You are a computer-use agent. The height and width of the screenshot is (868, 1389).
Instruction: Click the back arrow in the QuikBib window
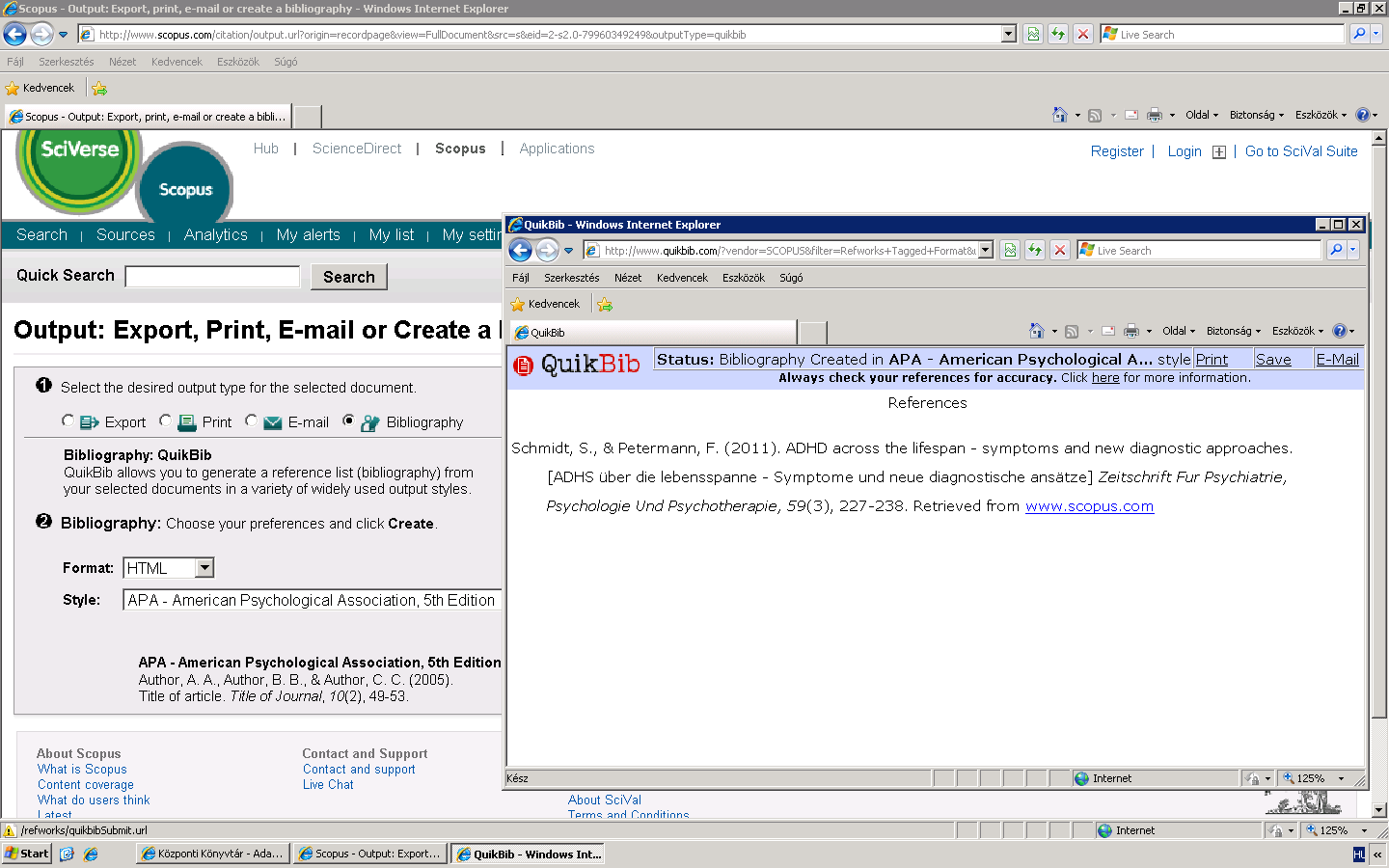pos(520,251)
